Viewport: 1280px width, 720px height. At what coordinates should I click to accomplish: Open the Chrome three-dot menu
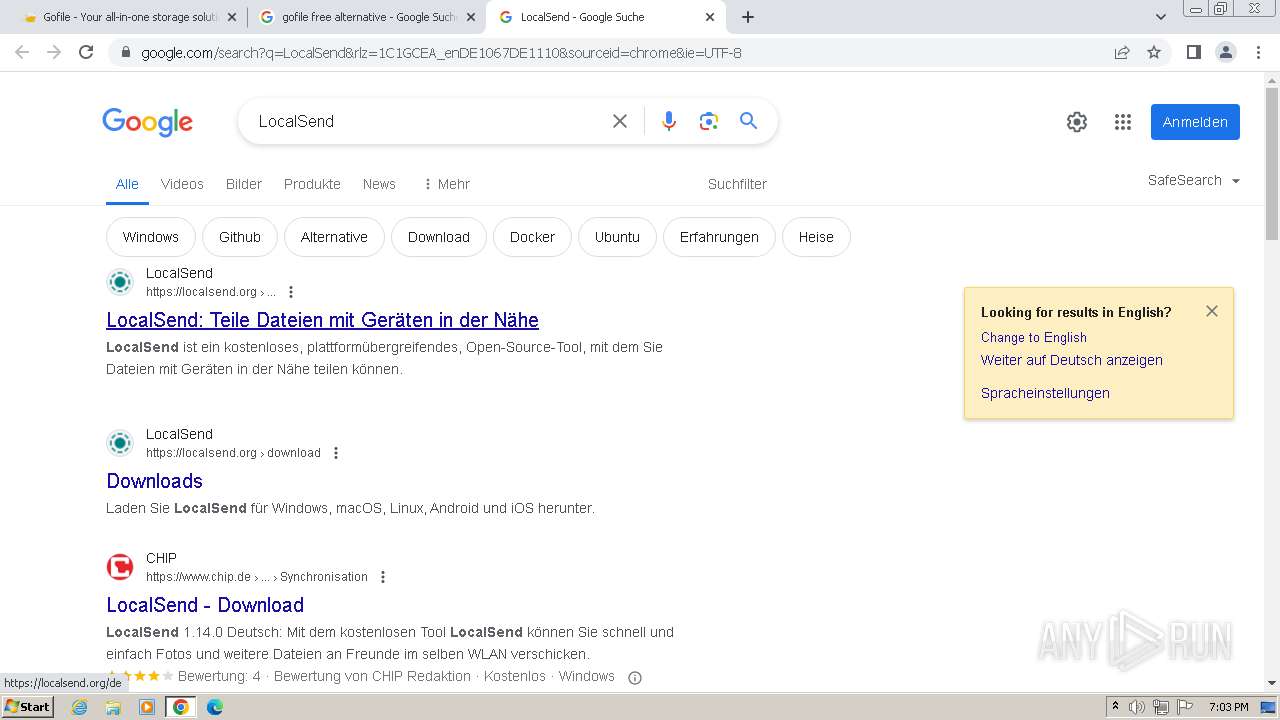[x=1258, y=52]
